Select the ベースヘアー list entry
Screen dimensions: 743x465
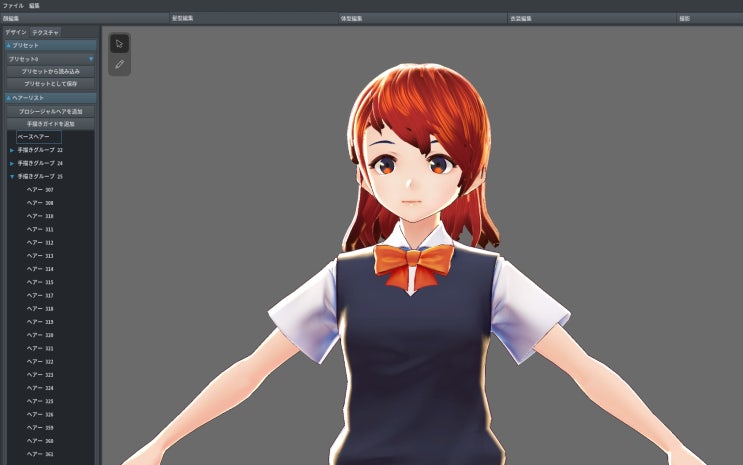pyautogui.click(x=39, y=137)
